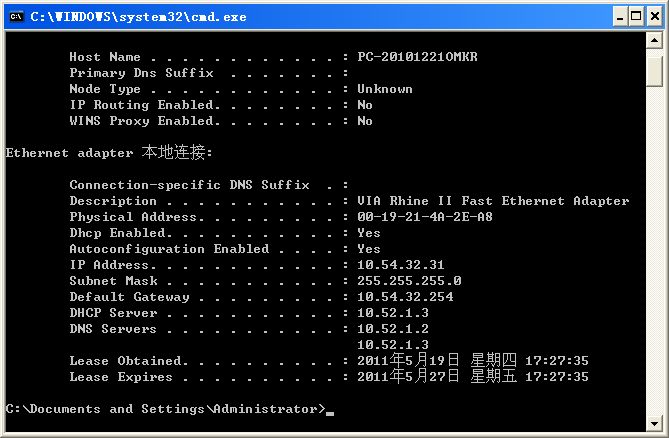This screenshot has width=669, height=438.
Task: Click the first DNS server 10.52.1.2
Action: [393, 329]
